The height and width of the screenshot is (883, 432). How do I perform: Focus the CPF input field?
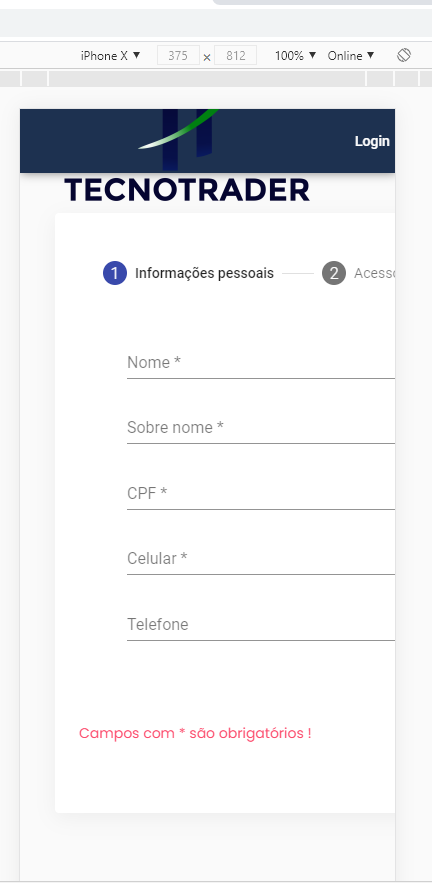coord(261,494)
